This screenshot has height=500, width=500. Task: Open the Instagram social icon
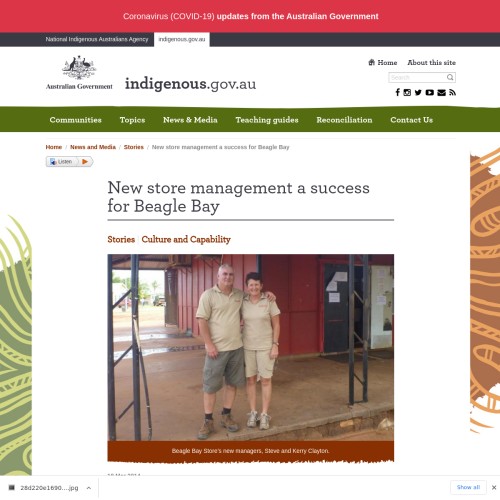click(x=407, y=92)
